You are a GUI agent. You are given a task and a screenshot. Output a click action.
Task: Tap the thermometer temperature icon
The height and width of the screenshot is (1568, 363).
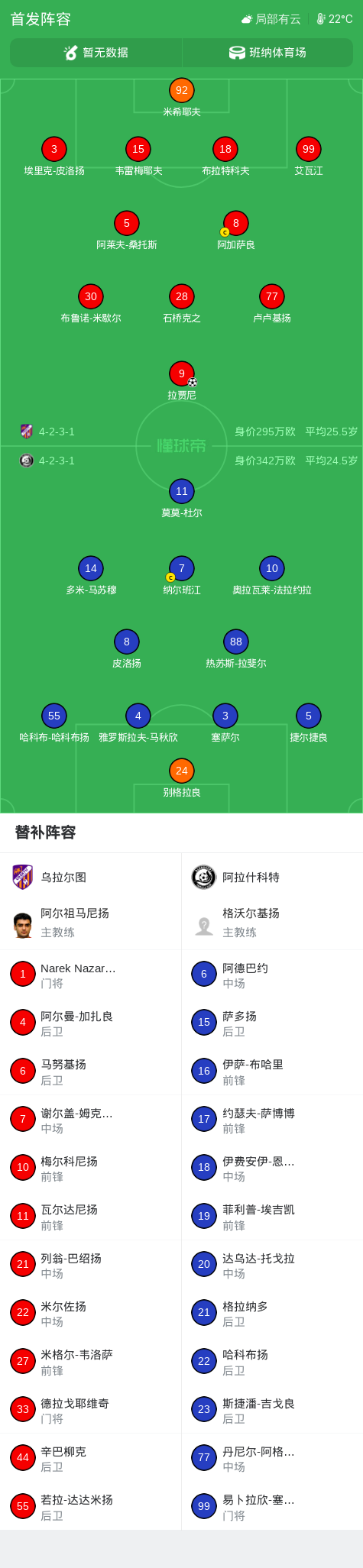click(x=321, y=19)
